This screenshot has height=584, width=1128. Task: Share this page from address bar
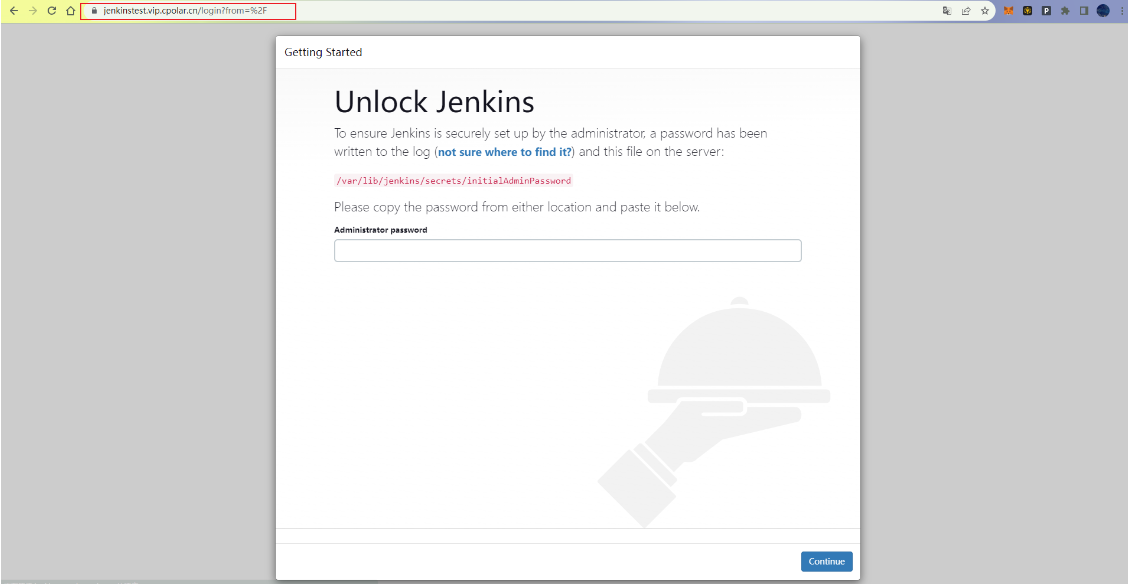click(966, 11)
